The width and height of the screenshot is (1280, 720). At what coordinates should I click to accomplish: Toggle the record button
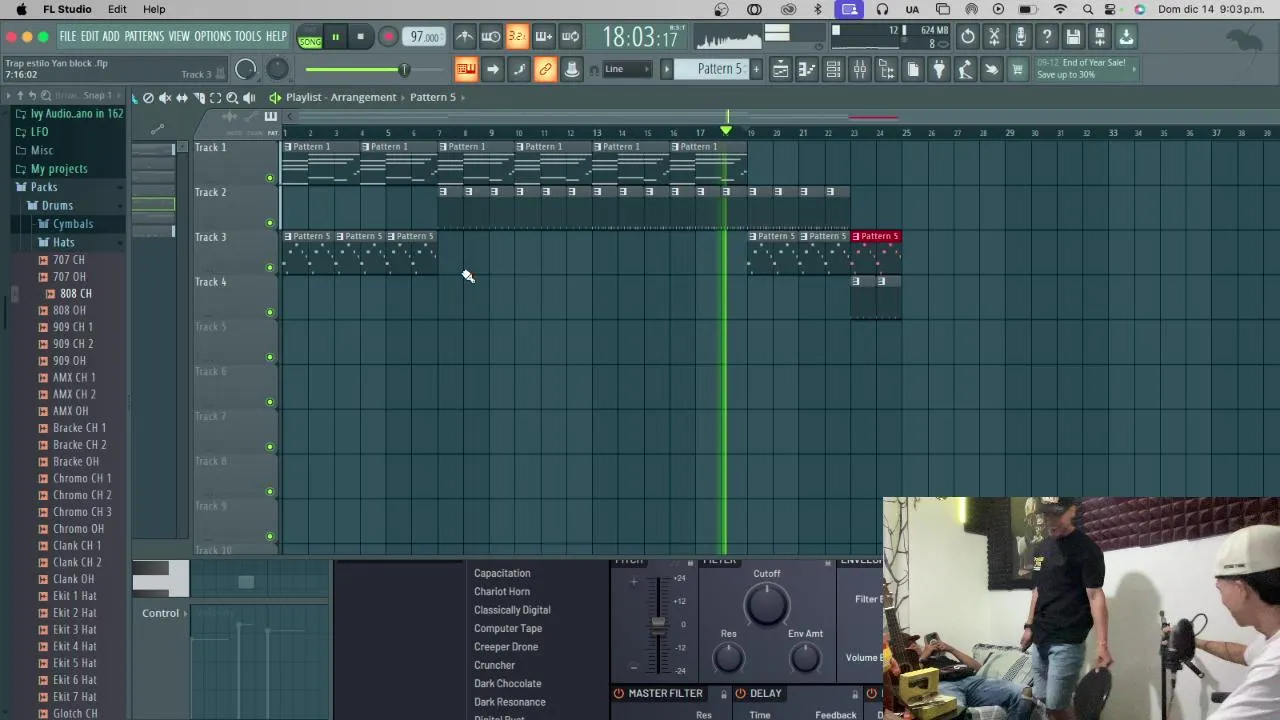388,37
